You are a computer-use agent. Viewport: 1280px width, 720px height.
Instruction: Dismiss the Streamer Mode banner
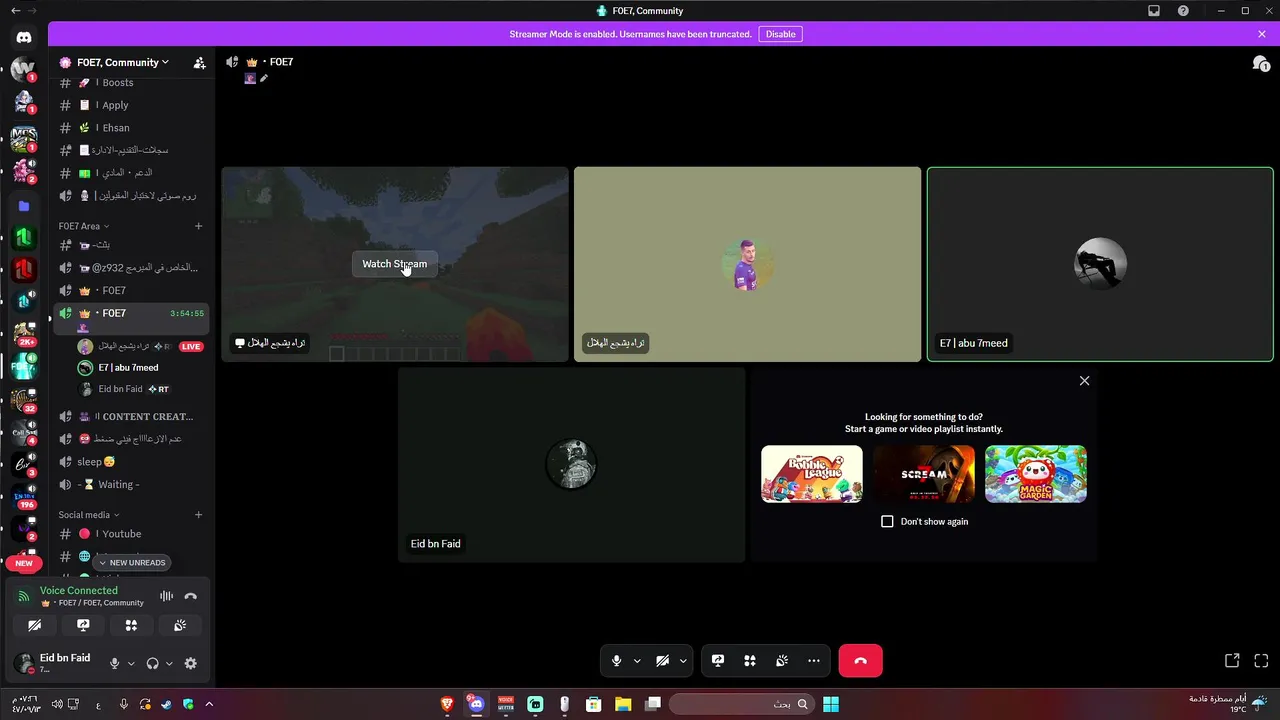coord(1262,34)
